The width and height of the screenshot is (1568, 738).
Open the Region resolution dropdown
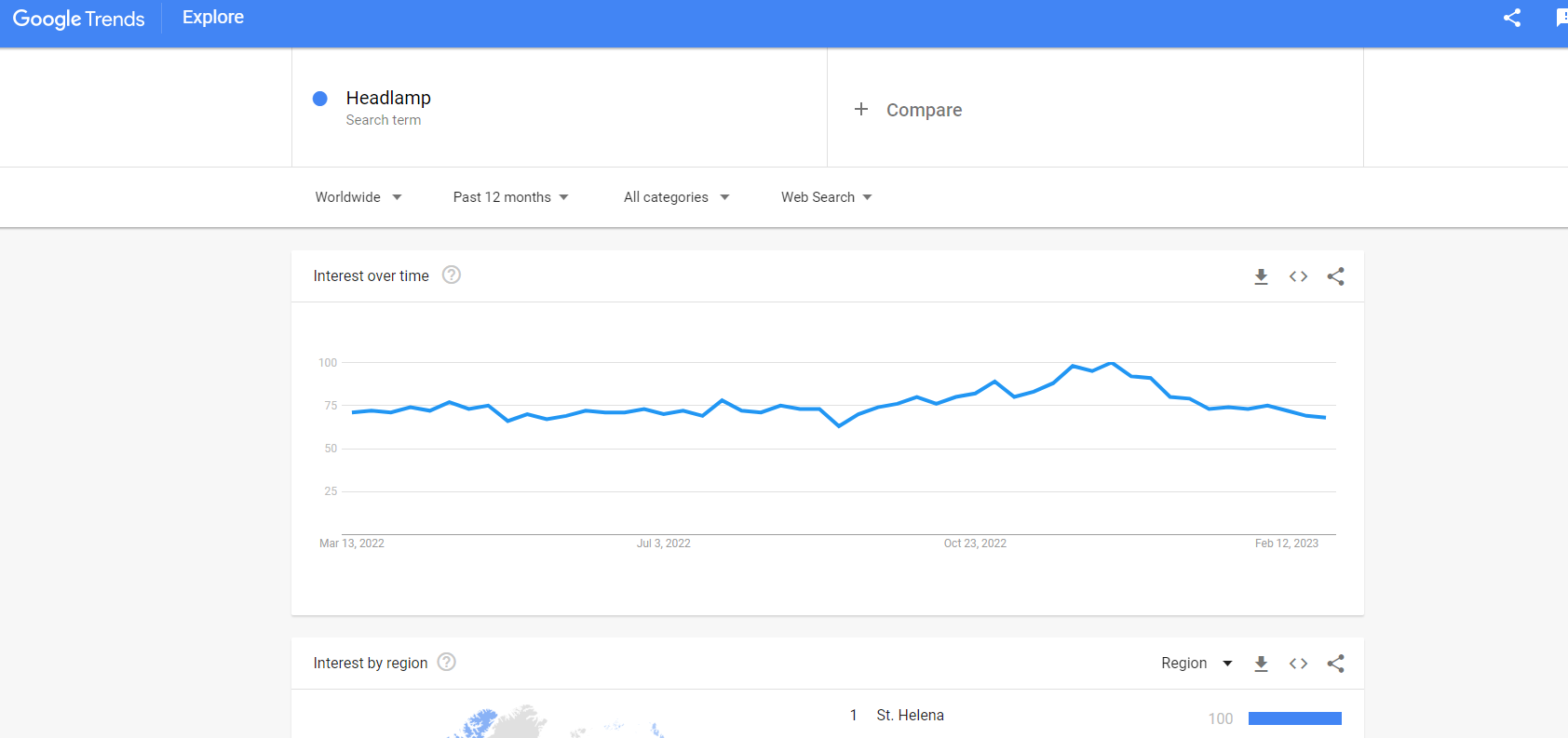click(x=1196, y=664)
